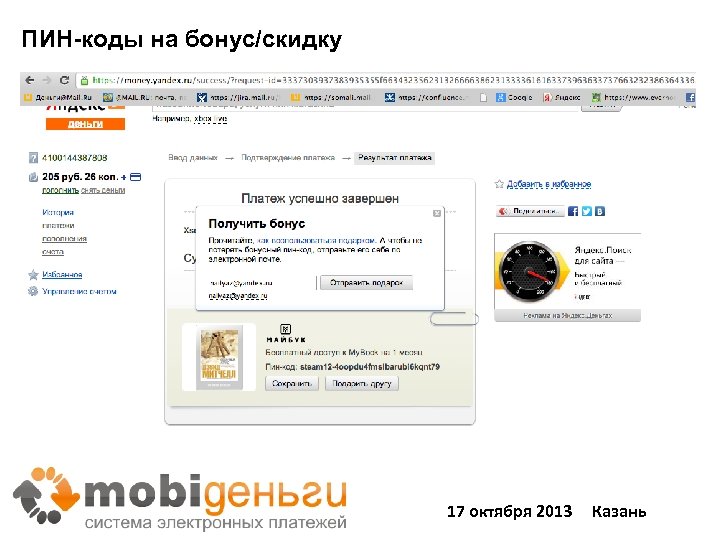This screenshot has width=720, height=540.
Task: Open the Google bookmark
Action: (x=514, y=97)
